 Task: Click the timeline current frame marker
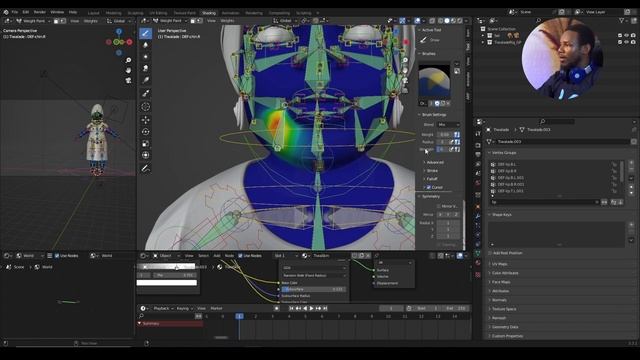coord(240,316)
